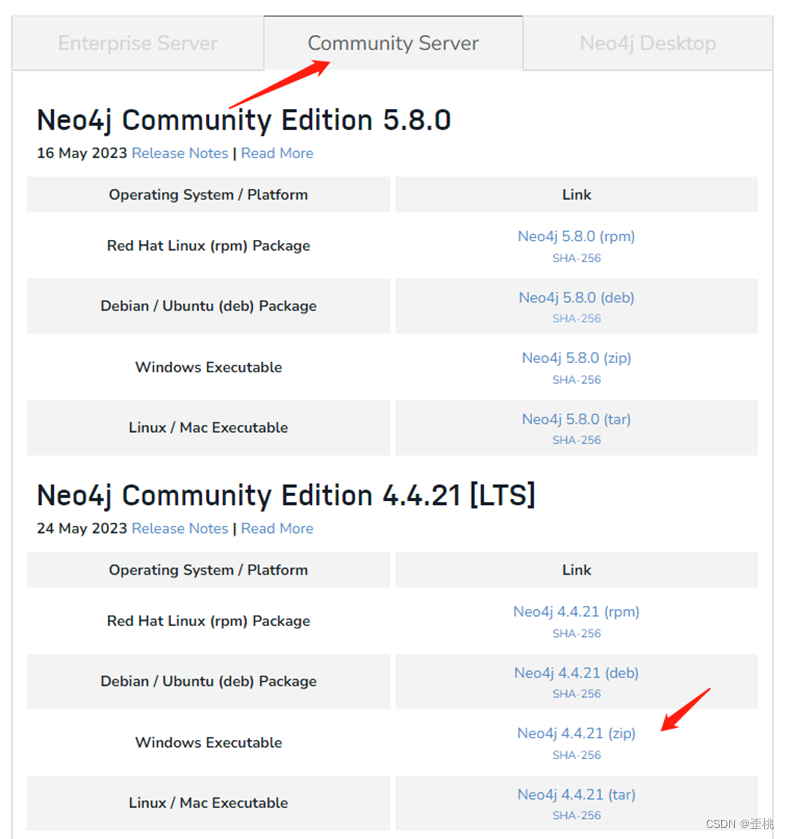Click Read More under Community Edition 4.4.21
The width and height of the screenshot is (789, 839).
(277, 528)
